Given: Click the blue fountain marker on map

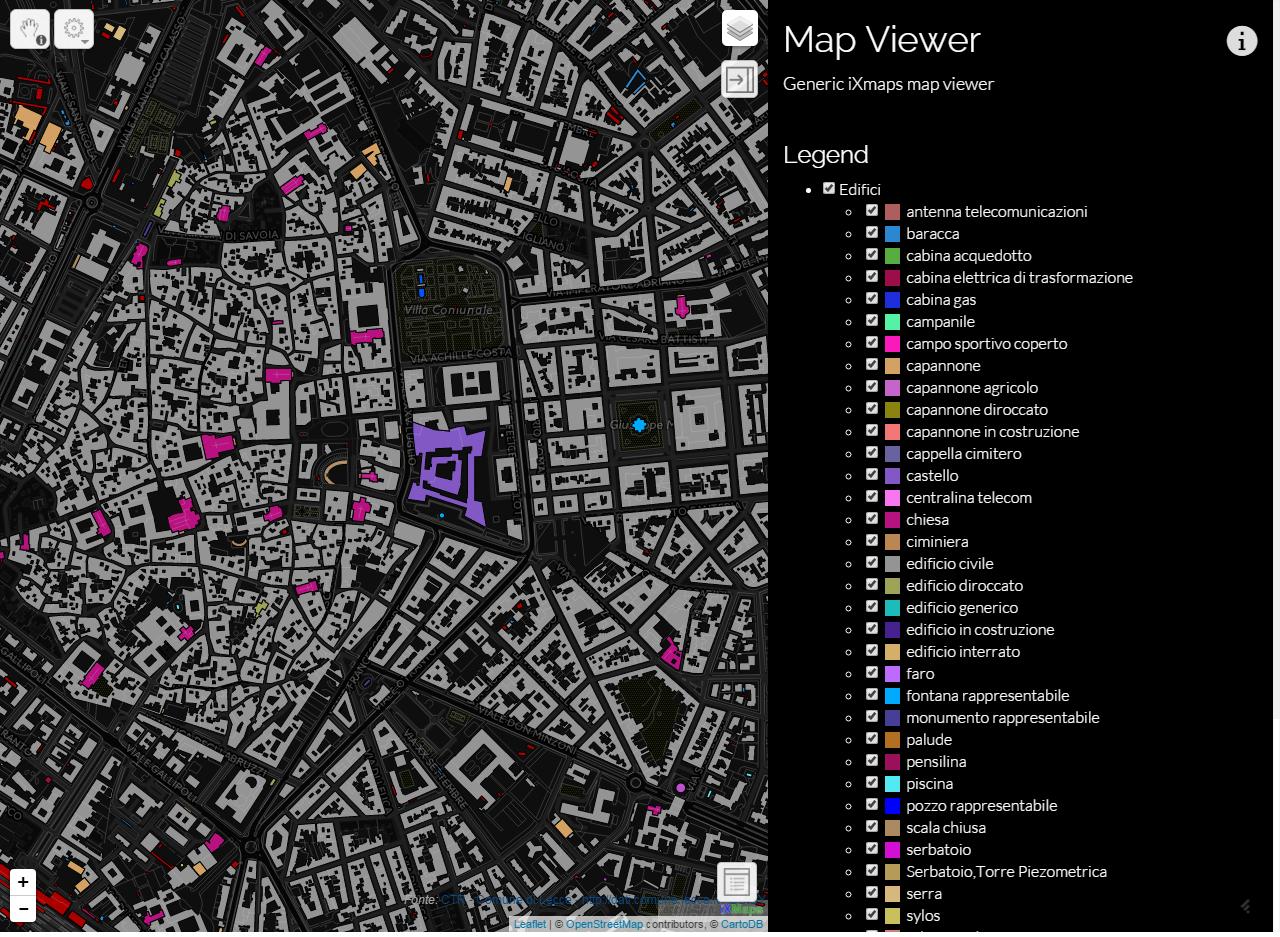Looking at the screenshot, I should 639,425.
